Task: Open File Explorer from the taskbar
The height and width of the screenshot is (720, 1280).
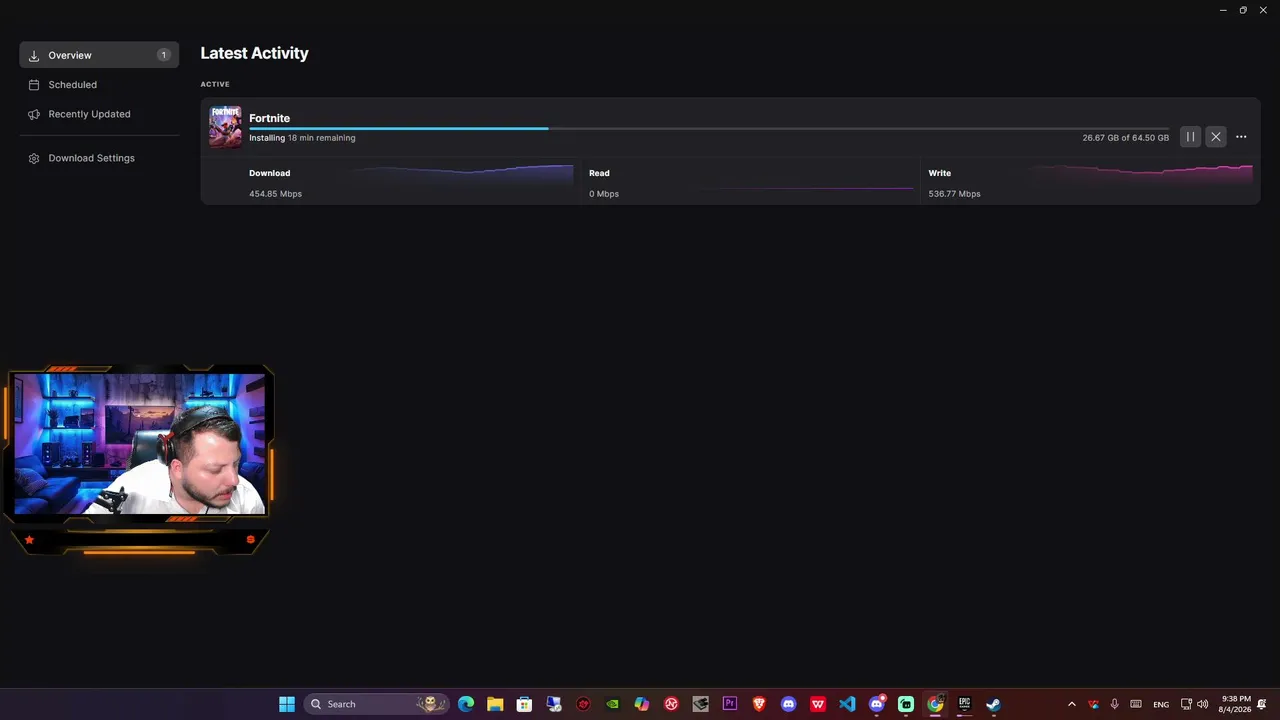Action: (495, 704)
